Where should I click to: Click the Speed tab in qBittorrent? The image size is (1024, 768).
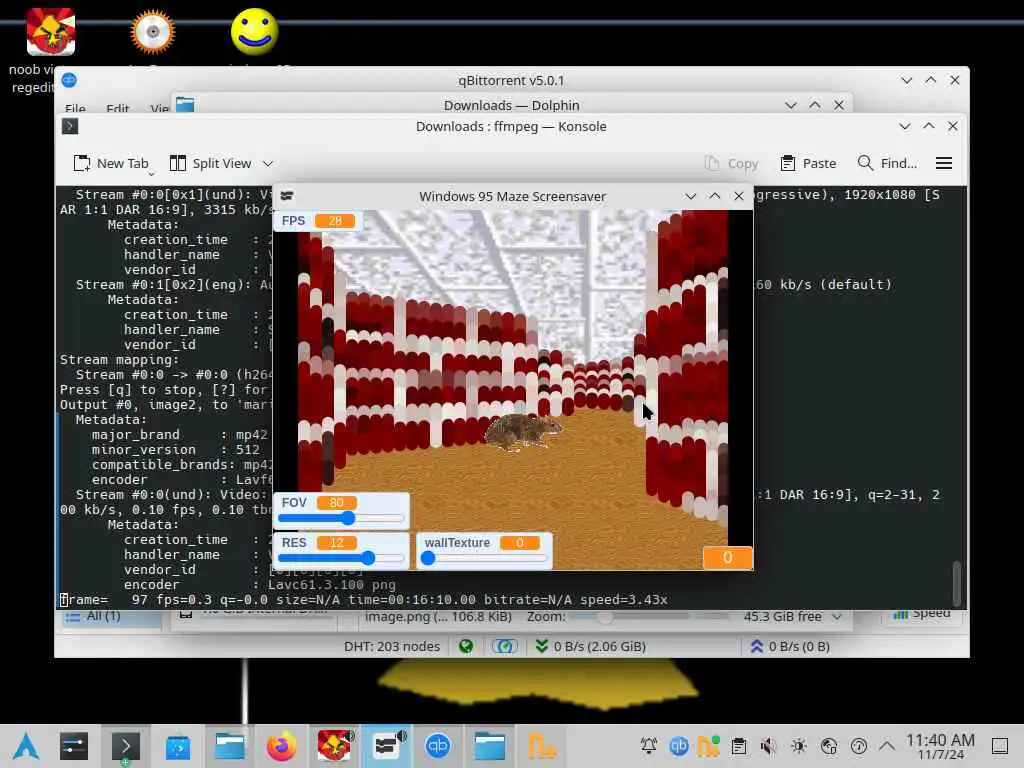pos(921,614)
